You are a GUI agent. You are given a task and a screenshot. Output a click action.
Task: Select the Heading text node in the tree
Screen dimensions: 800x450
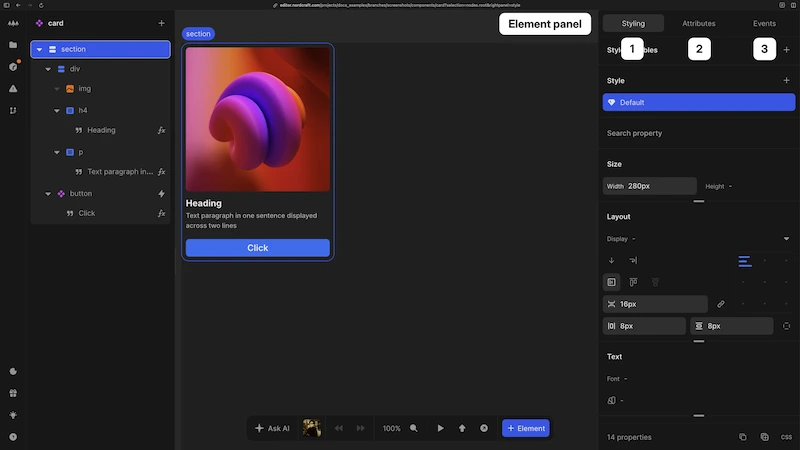pos(101,130)
